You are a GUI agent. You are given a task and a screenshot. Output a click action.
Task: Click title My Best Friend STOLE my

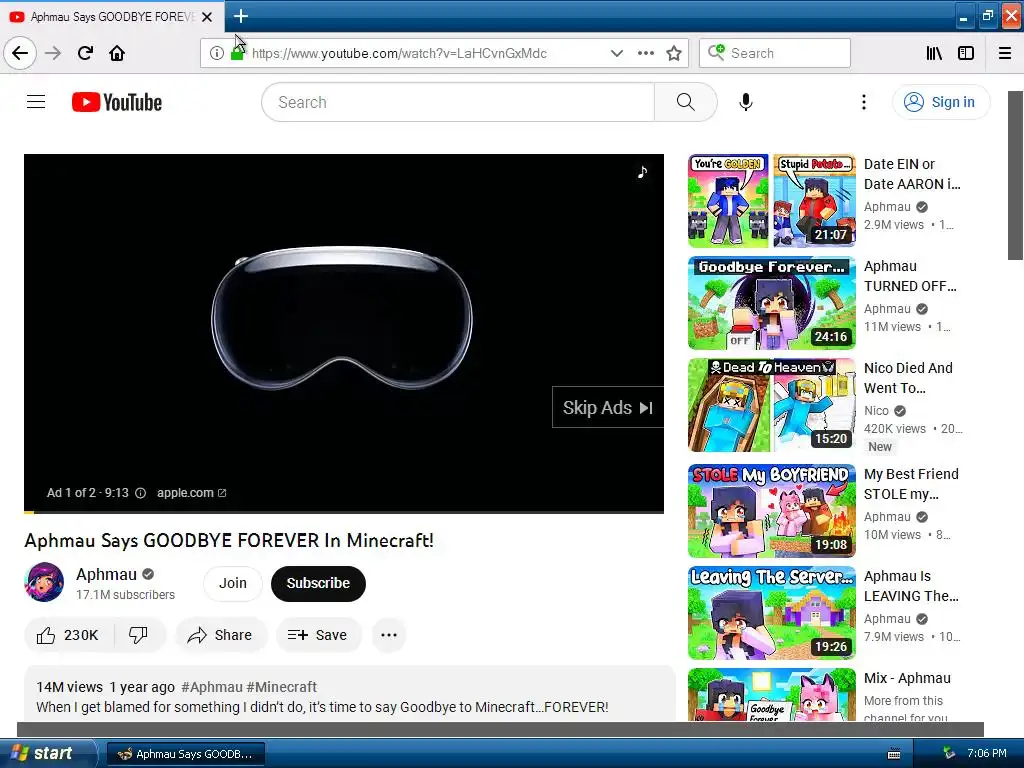point(911,484)
